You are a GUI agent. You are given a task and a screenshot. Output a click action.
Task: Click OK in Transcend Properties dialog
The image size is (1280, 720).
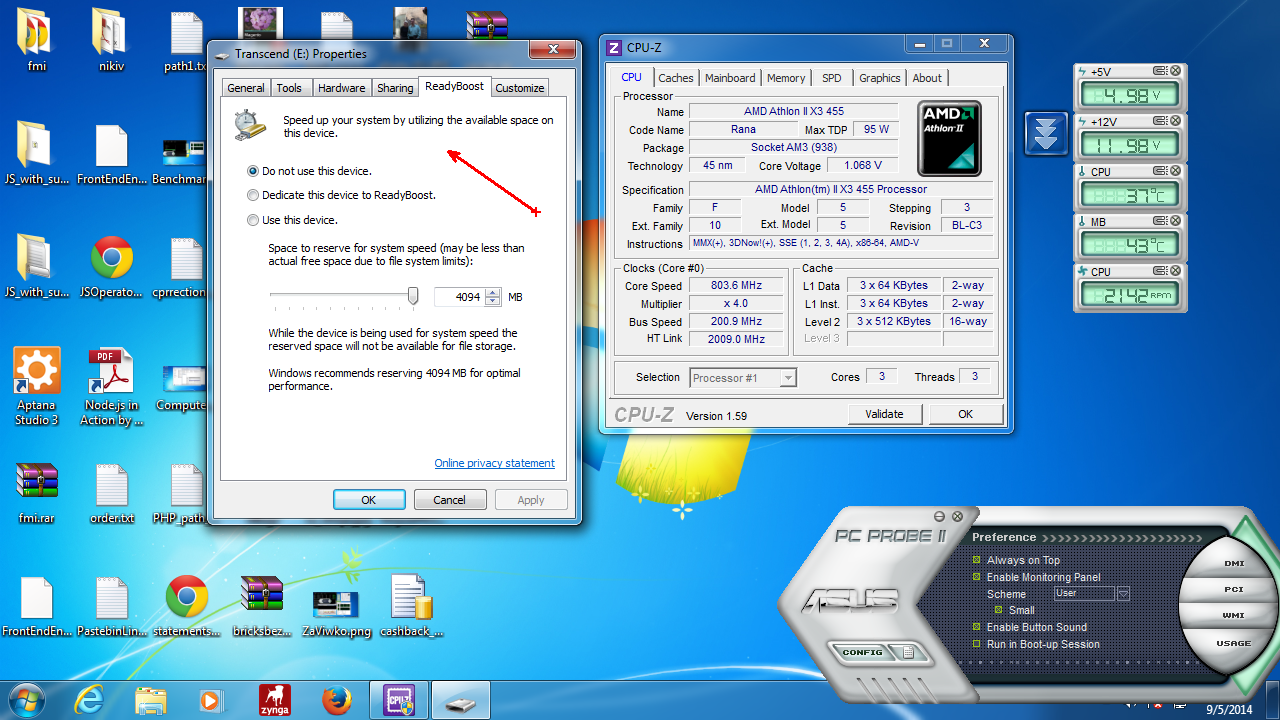point(369,500)
